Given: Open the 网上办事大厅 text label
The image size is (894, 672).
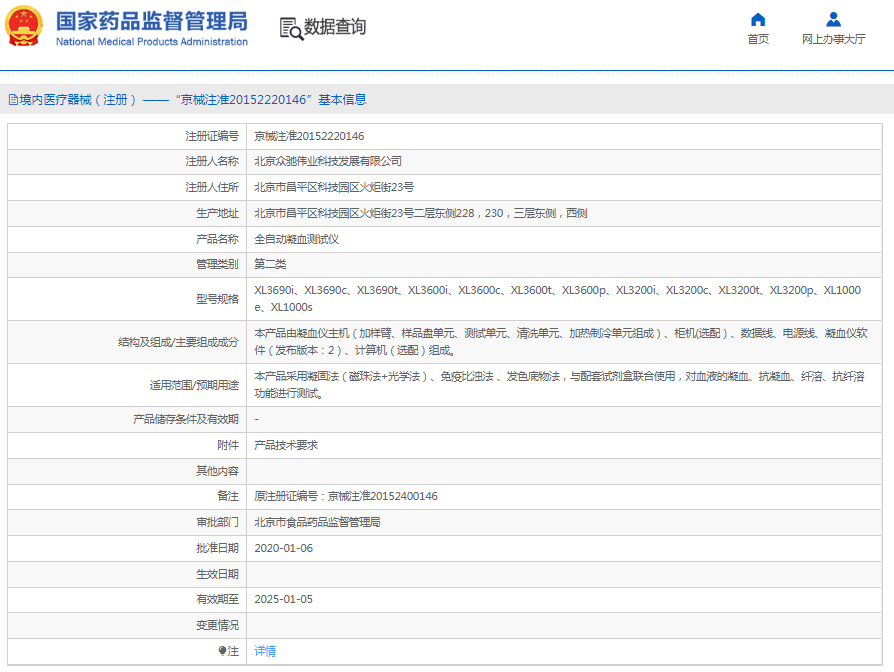Looking at the screenshot, I should 833,40.
